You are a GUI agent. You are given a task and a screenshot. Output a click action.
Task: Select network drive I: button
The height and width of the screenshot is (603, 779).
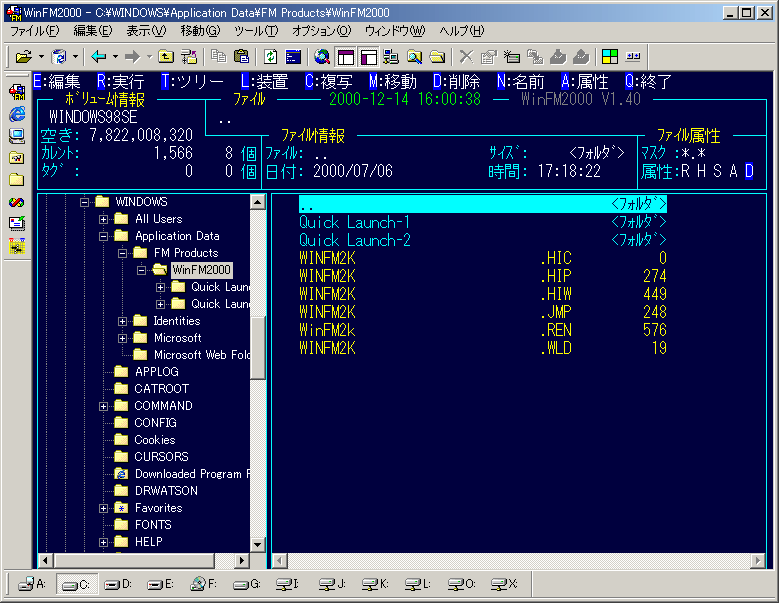[288, 584]
